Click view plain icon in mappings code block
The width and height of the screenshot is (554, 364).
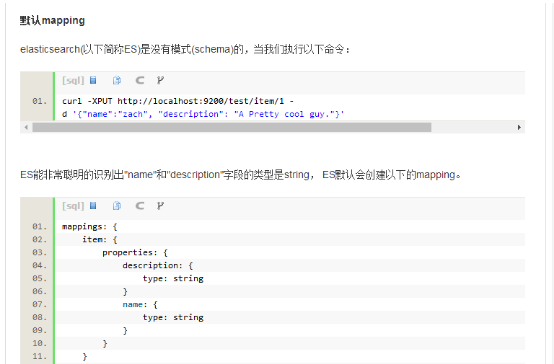click(x=93, y=206)
